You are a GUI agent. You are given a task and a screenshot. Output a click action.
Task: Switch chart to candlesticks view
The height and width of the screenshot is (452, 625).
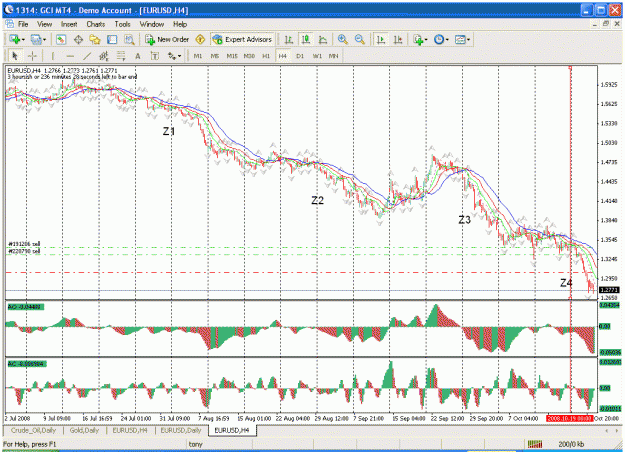pyautogui.click(x=306, y=39)
